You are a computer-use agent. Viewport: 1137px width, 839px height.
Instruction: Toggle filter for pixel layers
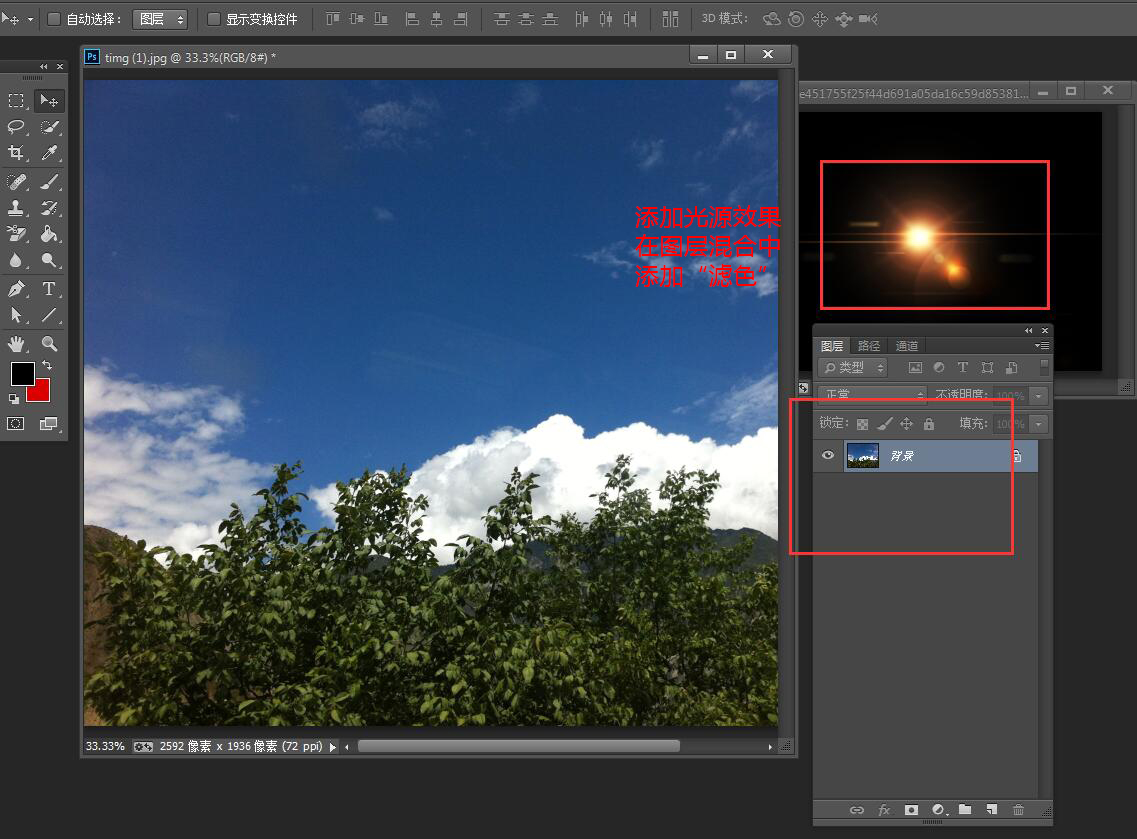916,368
